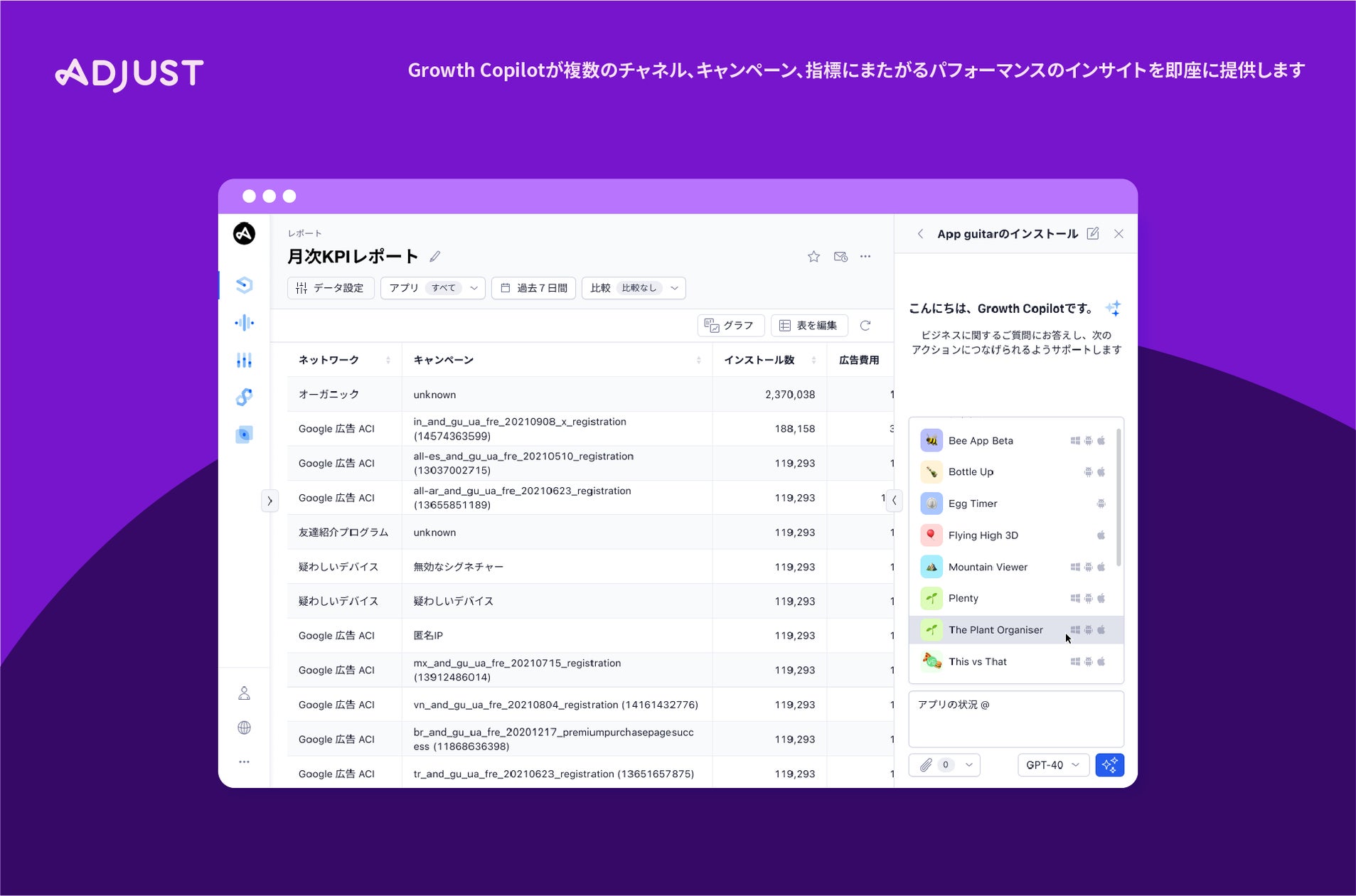
Task: Click the pencil icon to rename 月次KPIレポート
Action: coord(437,256)
